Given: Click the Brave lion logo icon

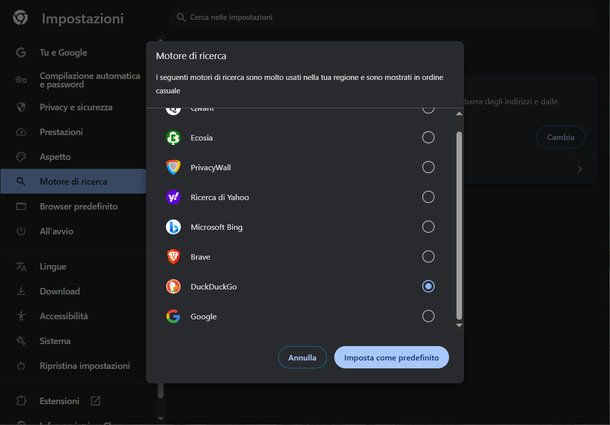Looking at the screenshot, I should [x=173, y=257].
